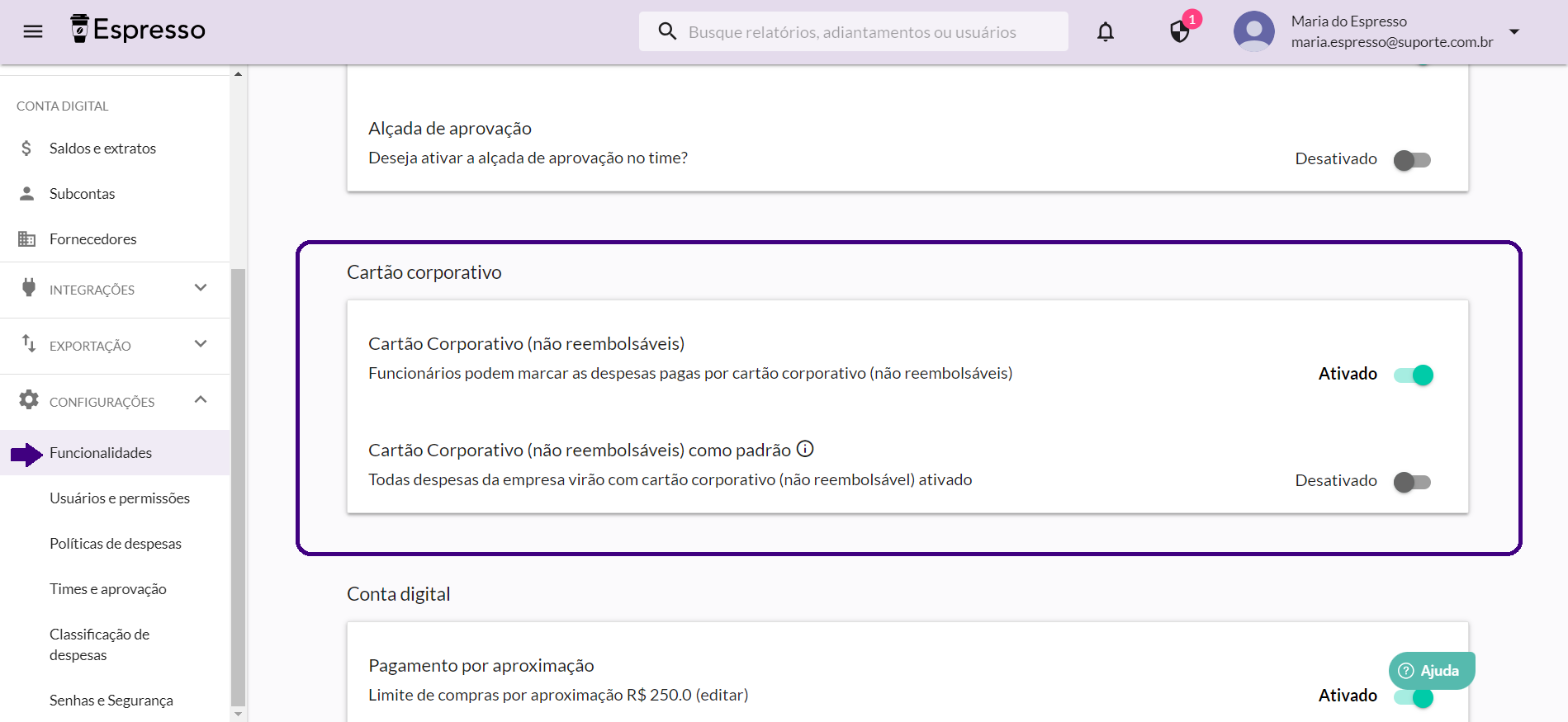The width and height of the screenshot is (1568, 722).
Task: Click the person icon beside Subcontas
Action: [26, 193]
